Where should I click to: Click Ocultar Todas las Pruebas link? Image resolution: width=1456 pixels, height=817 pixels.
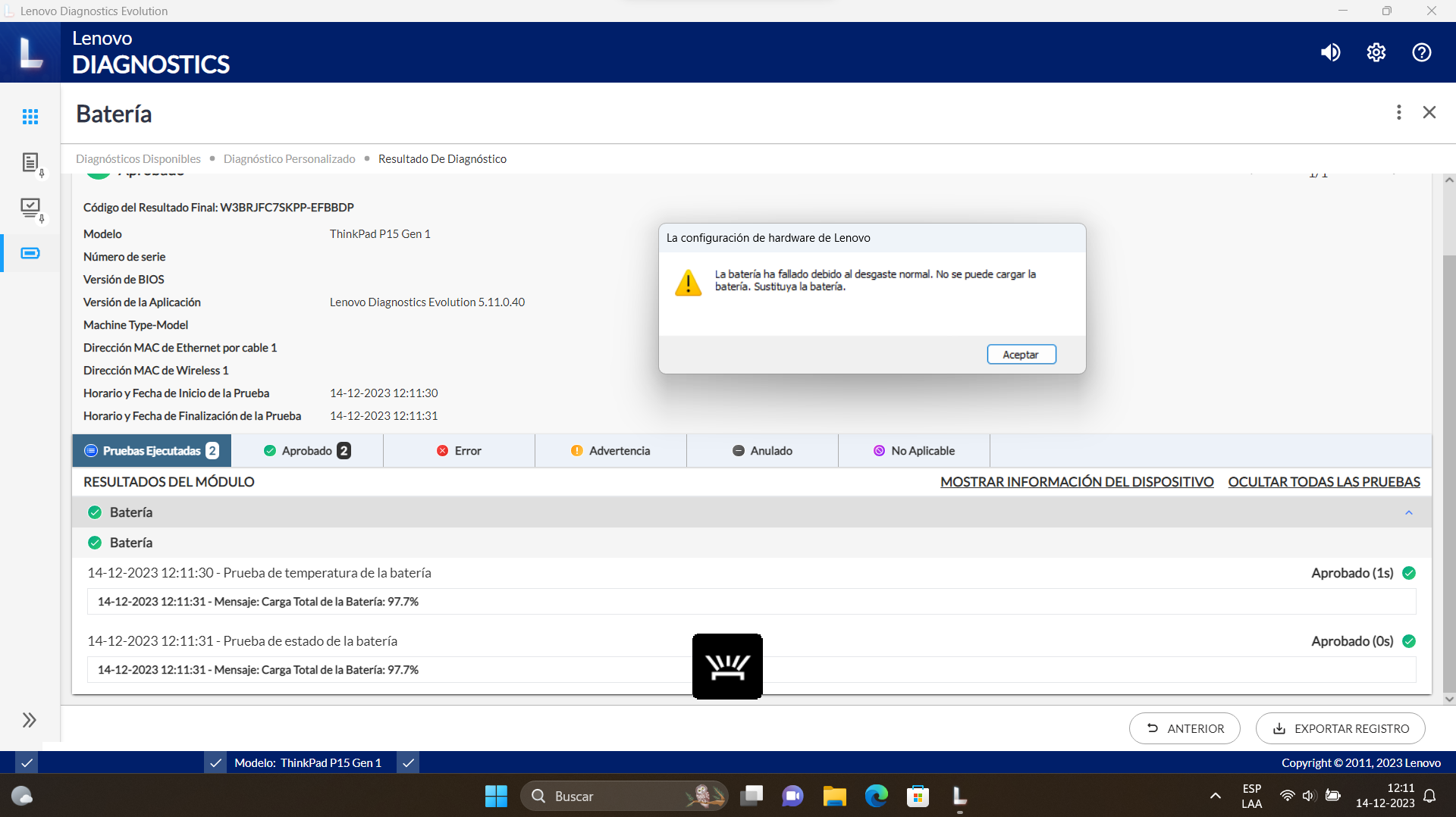point(1324,482)
